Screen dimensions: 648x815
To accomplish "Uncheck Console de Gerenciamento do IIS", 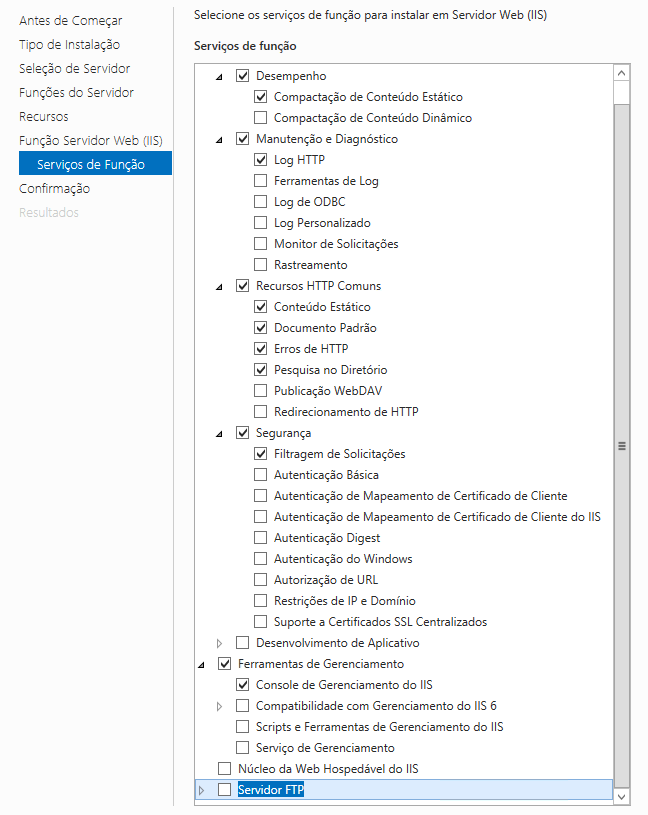I will pyautogui.click(x=243, y=685).
